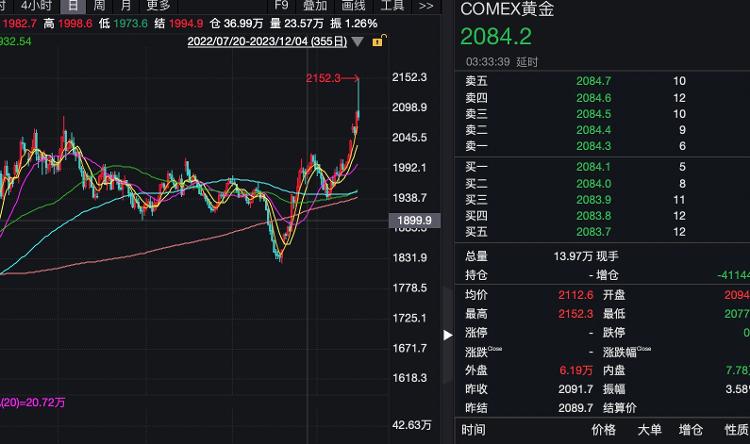Select the 月 monthly timeframe
This screenshot has height=444, width=750.
[126, 6]
